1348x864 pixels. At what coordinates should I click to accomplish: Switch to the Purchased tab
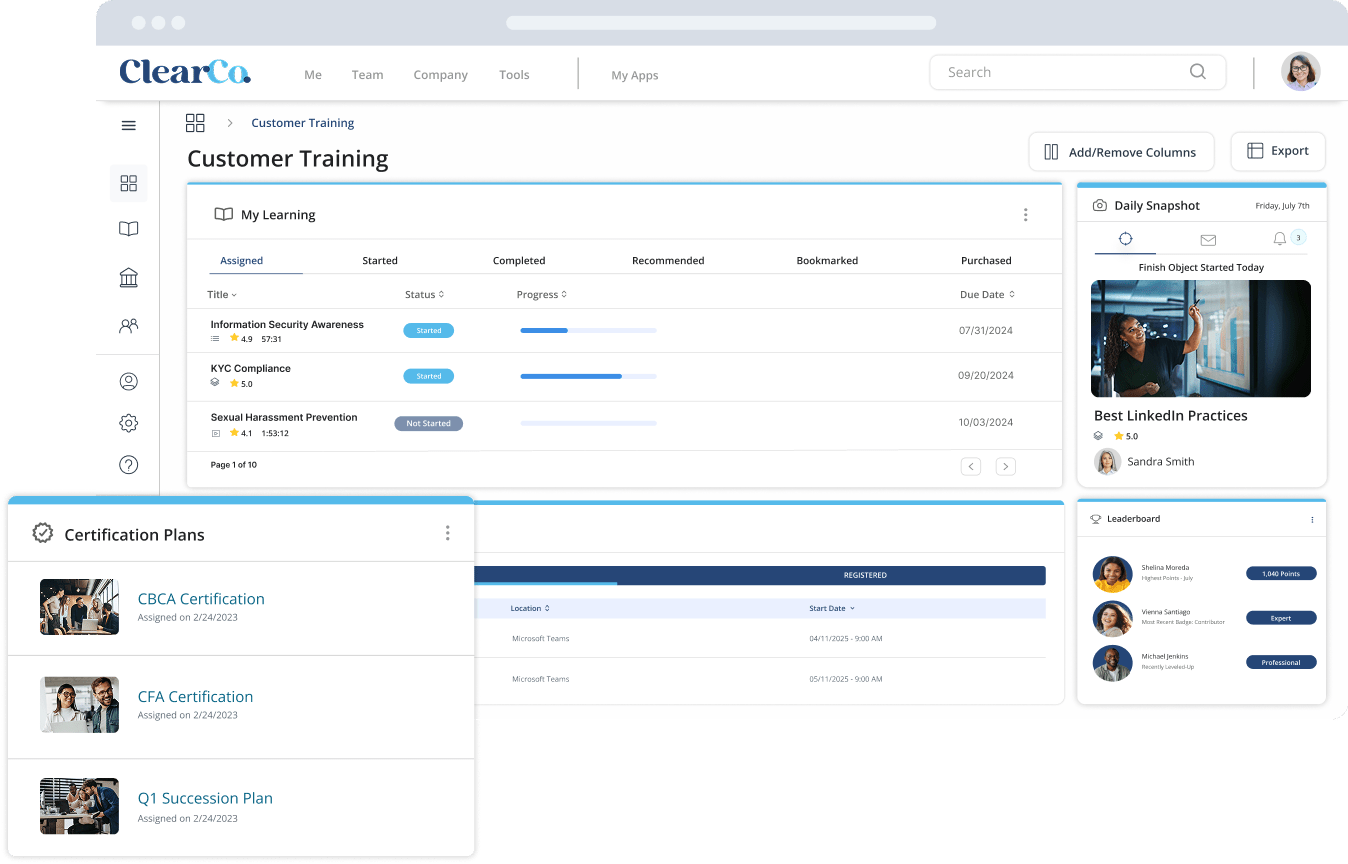tap(986, 261)
